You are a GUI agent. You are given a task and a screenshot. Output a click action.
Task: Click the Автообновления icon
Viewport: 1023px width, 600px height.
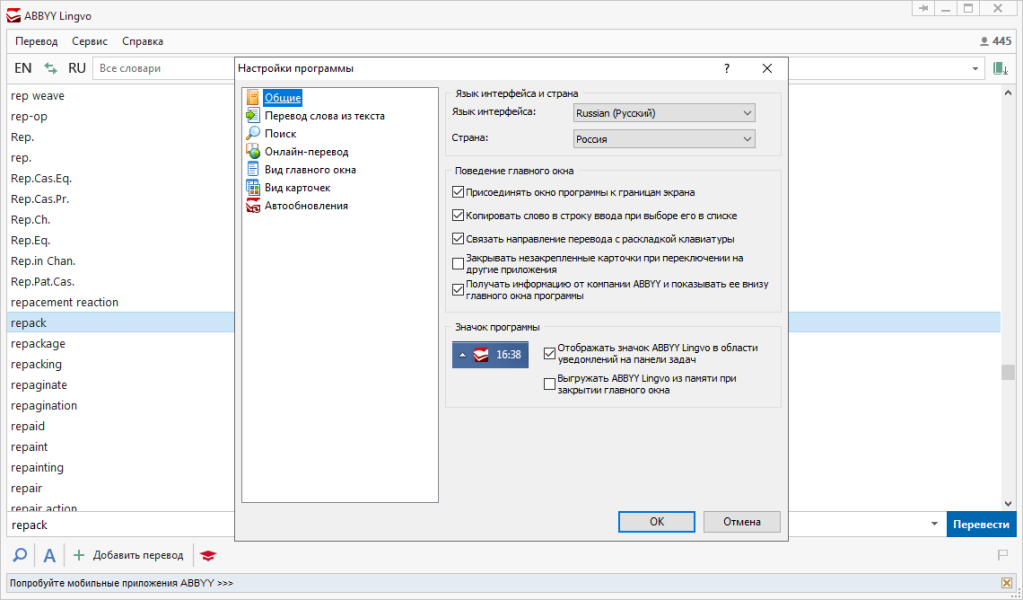click(252, 205)
